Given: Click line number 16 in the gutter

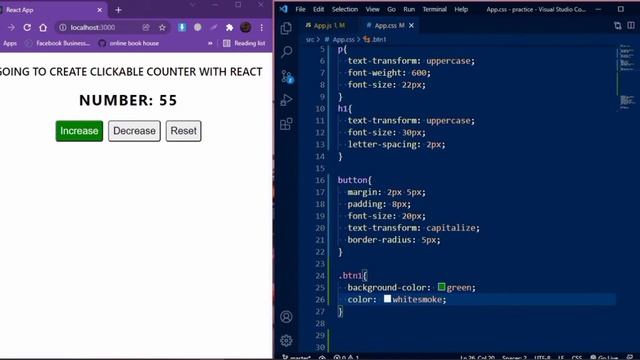Looking at the screenshot, I should (x=320, y=180).
